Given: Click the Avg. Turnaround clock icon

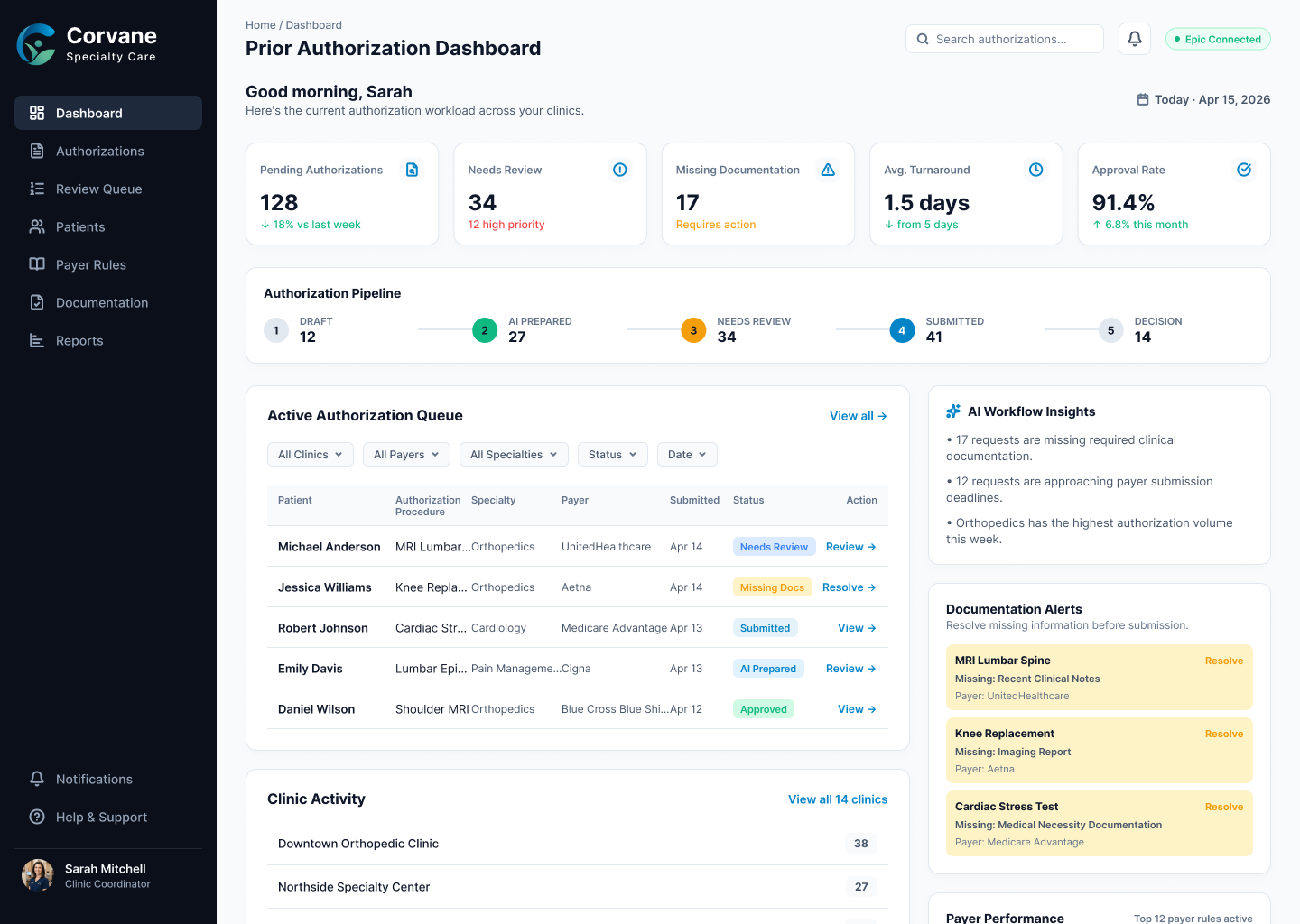Looking at the screenshot, I should [x=1036, y=170].
